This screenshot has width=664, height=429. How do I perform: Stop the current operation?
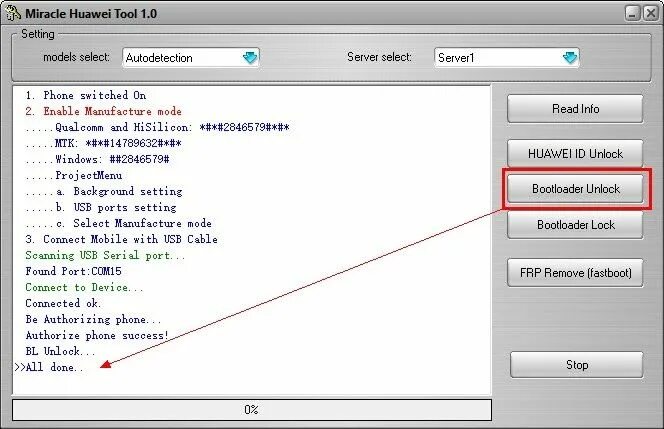pos(576,365)
